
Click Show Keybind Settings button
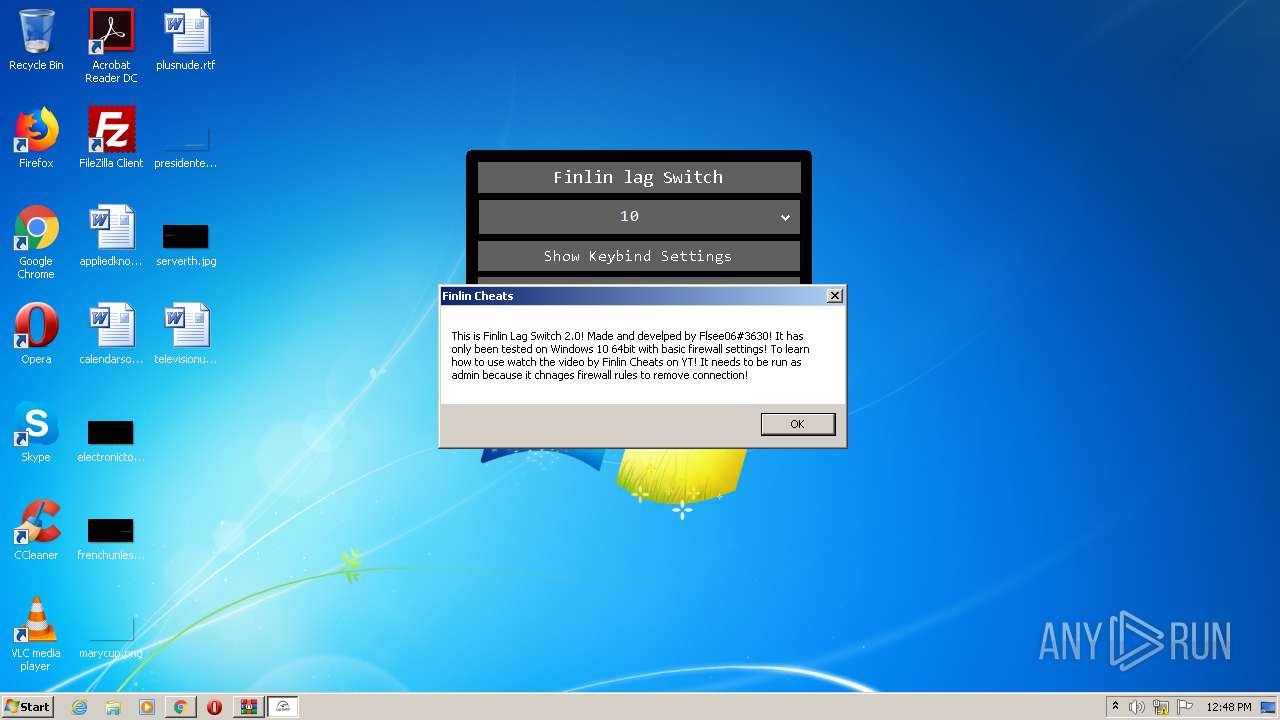tap(639, 256)
